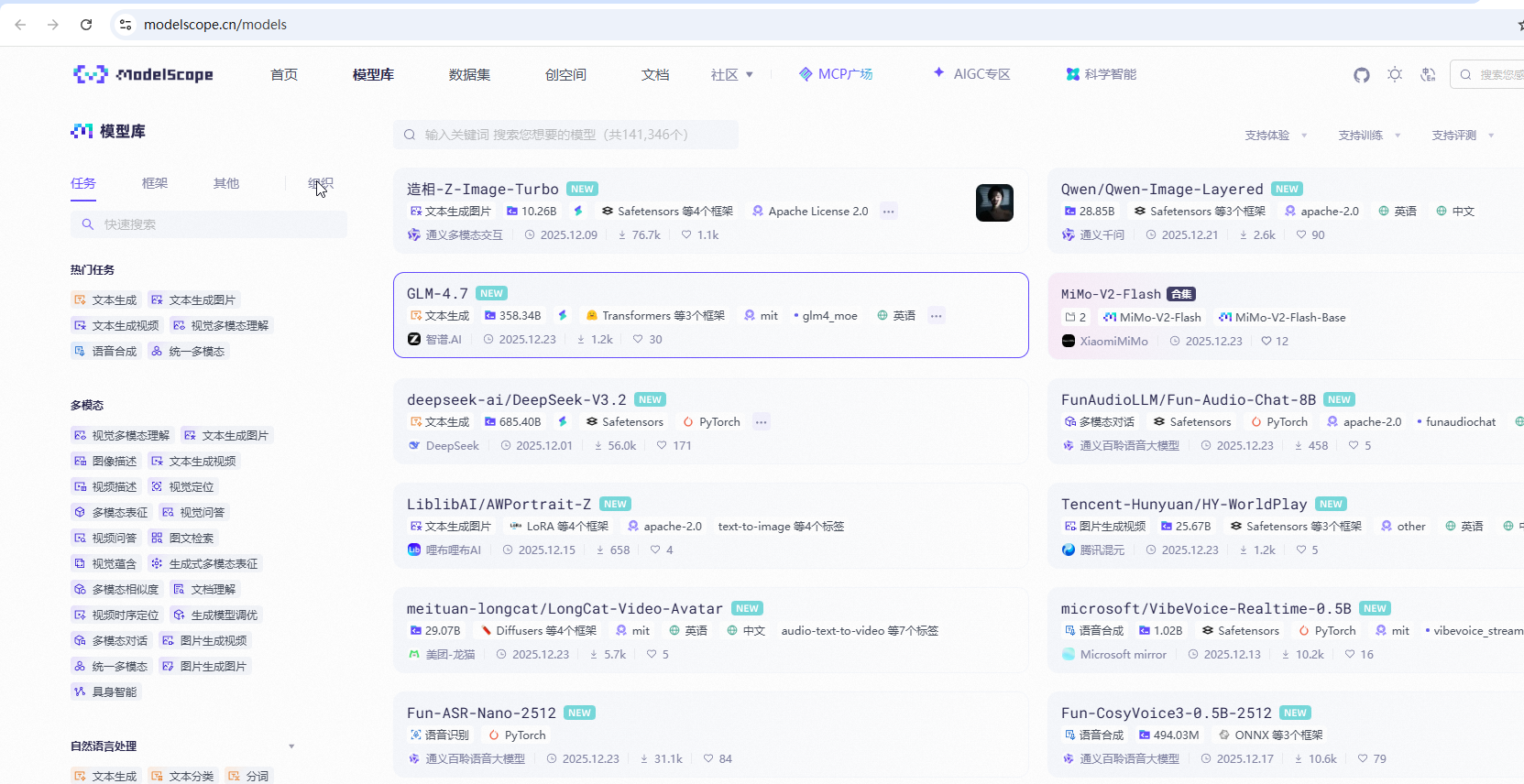Viewport: 1524px width, 784px height.
Task: Filter by 图像描述 multimodal tag
Action: click(x=104, y=461)
